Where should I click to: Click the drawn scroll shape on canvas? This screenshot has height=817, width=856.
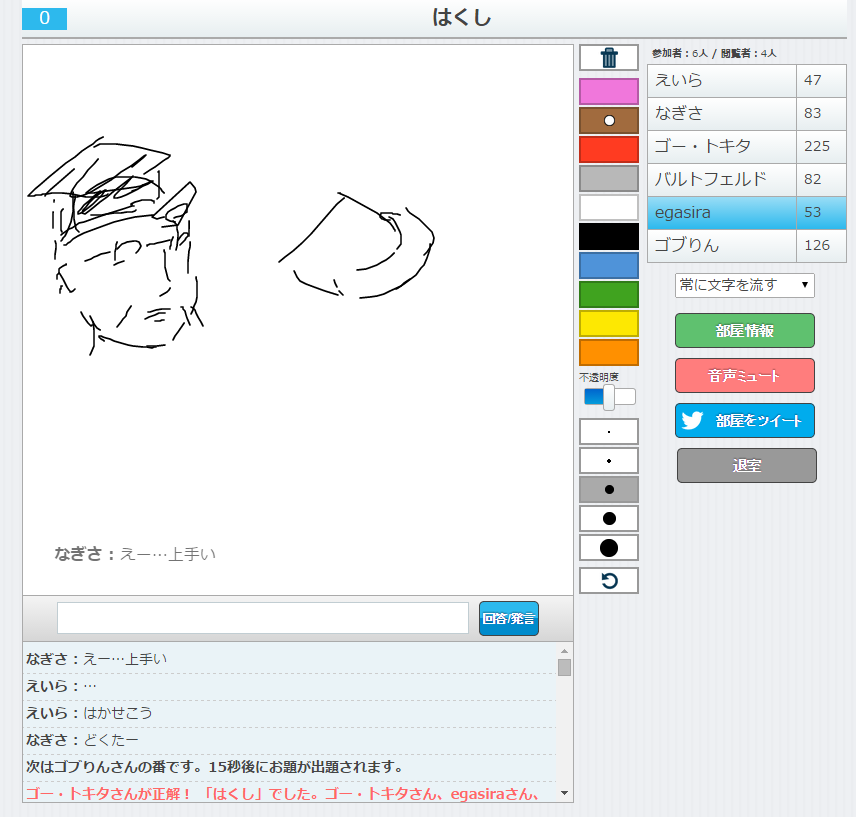(x=356, y=246)
